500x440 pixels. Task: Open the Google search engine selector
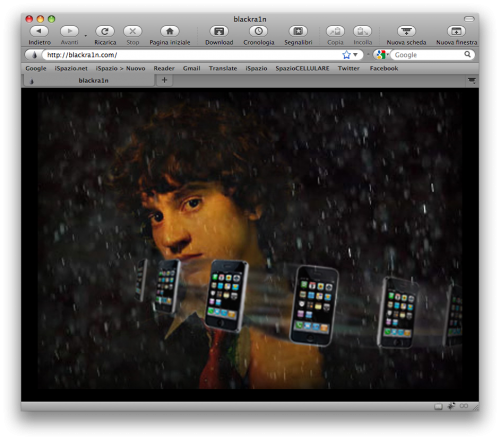point(382,55)
